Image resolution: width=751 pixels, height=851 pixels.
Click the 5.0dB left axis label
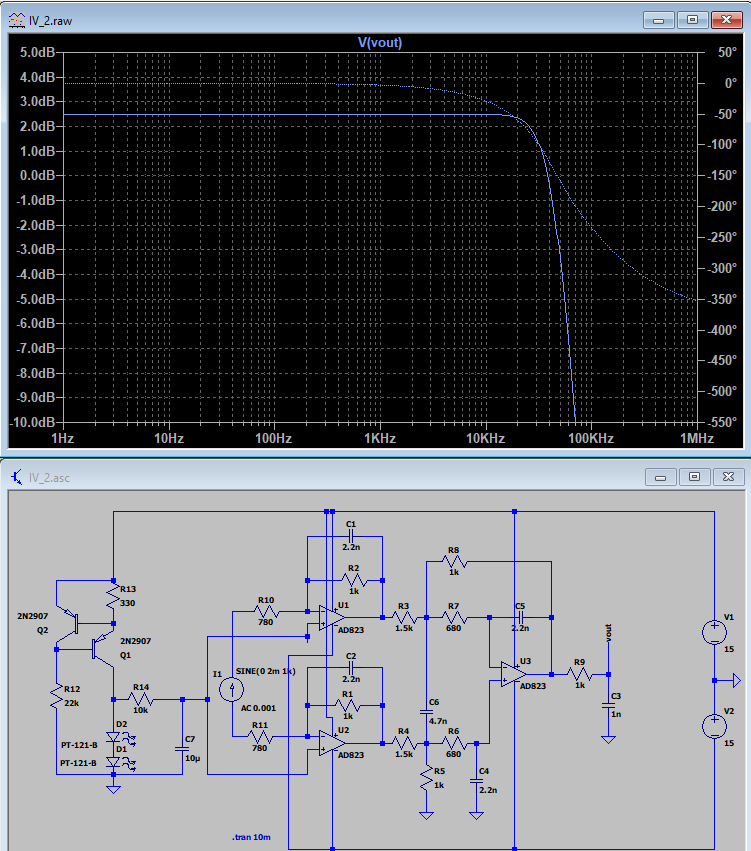tap(37, 53)
